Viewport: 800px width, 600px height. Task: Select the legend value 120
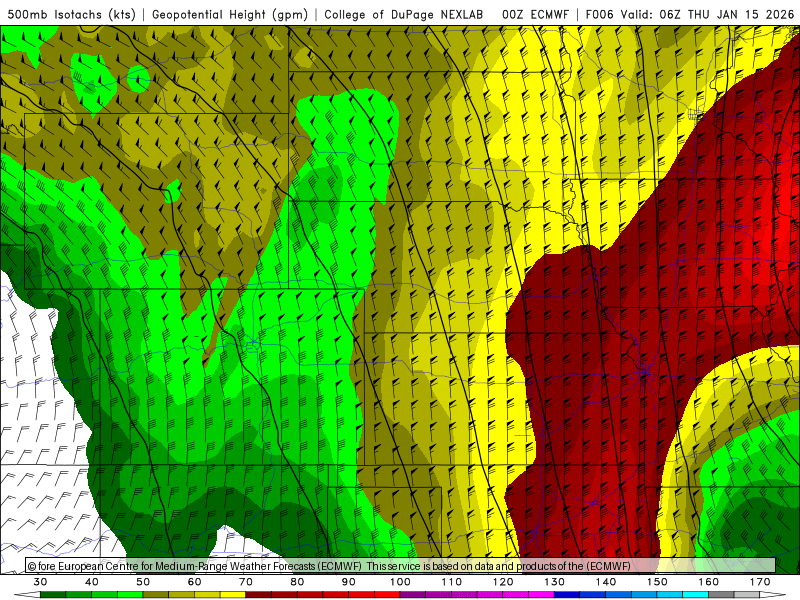tap(503, 582)
